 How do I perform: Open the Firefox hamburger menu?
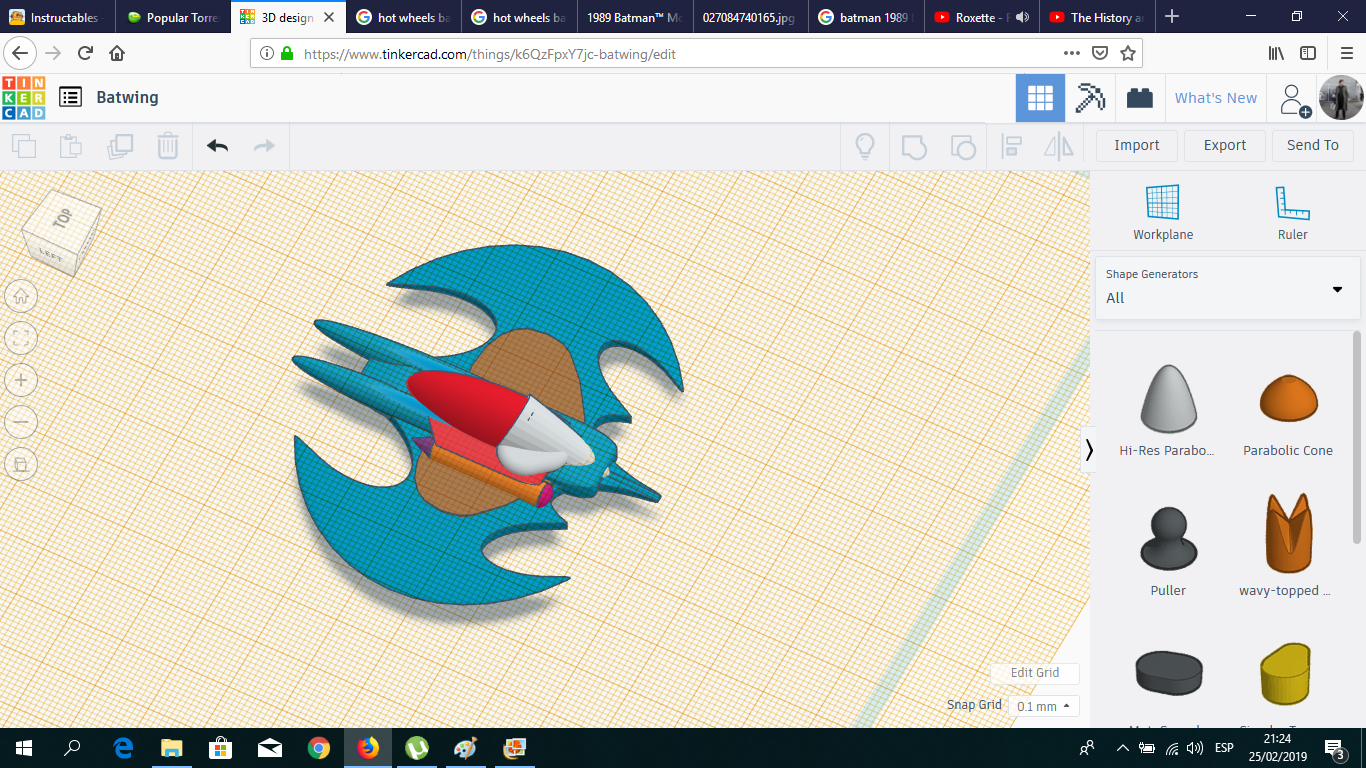(x=1346, y=53)
